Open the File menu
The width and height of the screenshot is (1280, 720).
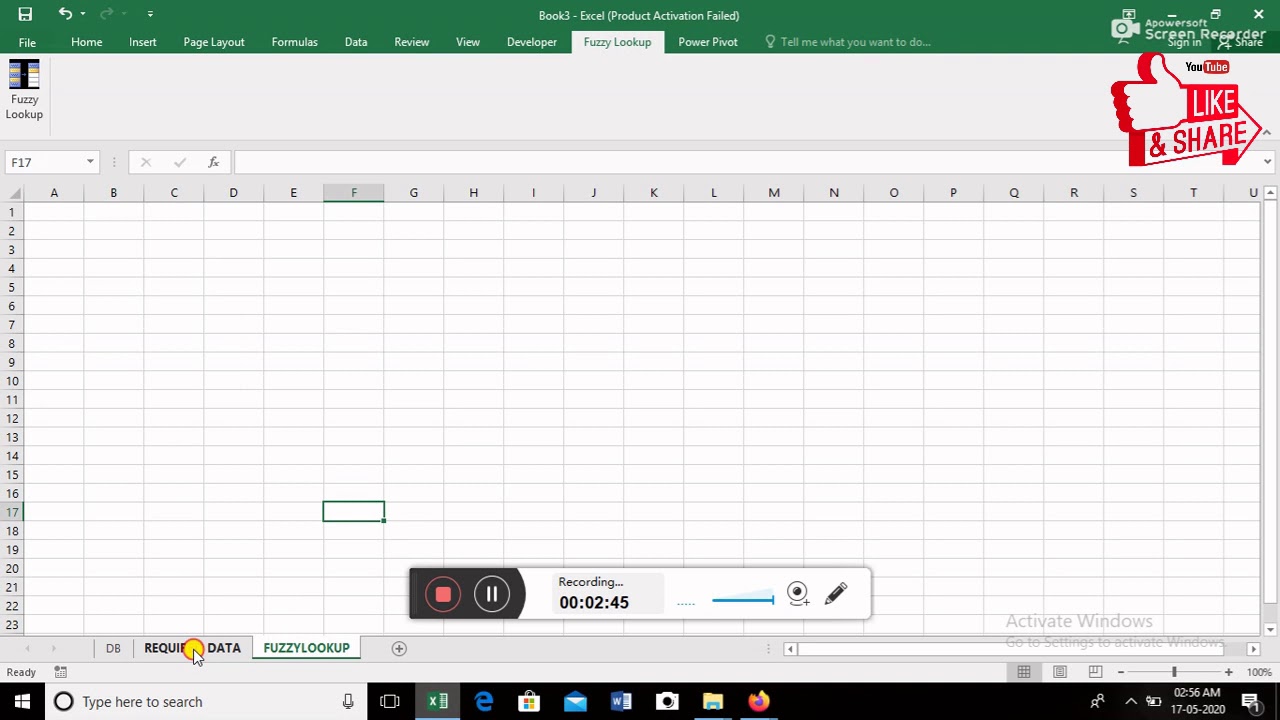27,42
